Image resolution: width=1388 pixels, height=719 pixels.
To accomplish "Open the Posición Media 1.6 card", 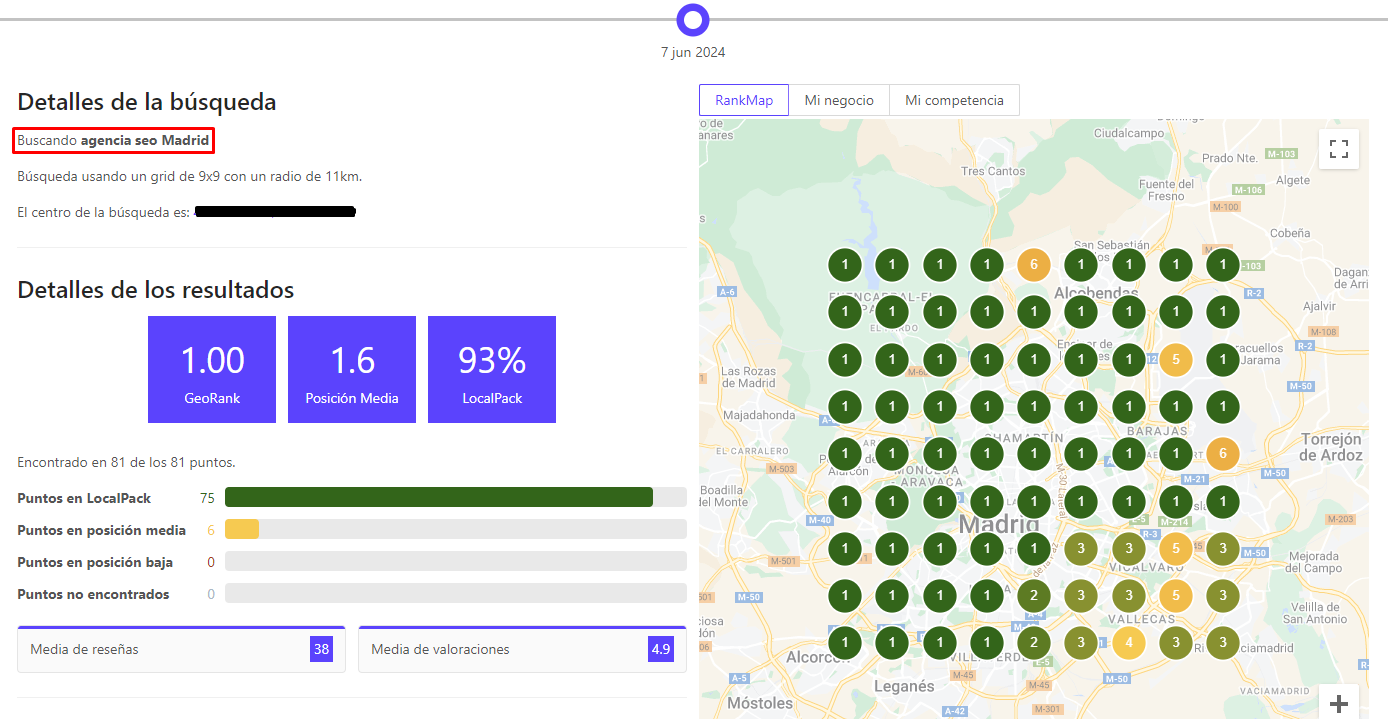I will tap(352, 370).
